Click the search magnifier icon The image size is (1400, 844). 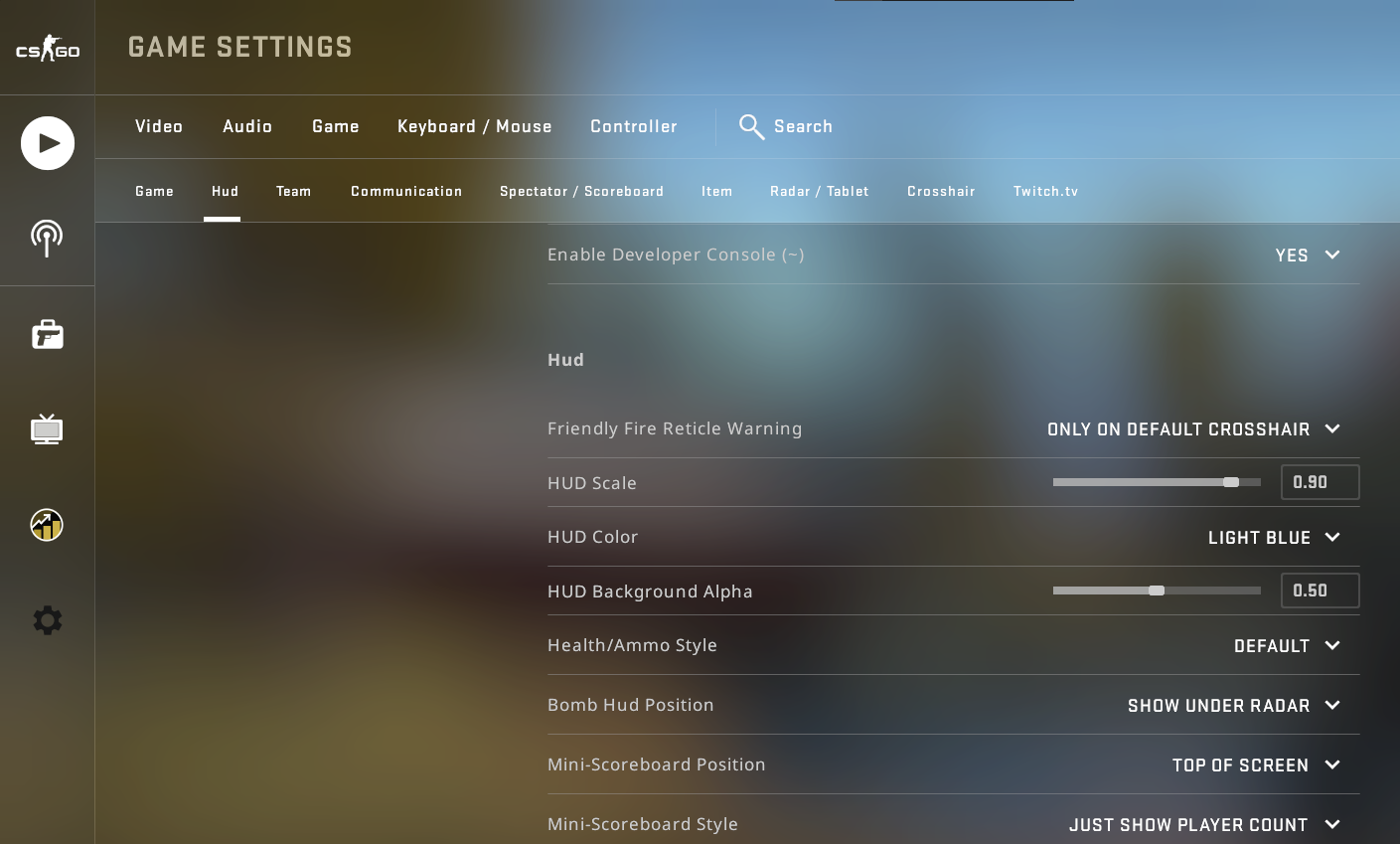(752, 127)
